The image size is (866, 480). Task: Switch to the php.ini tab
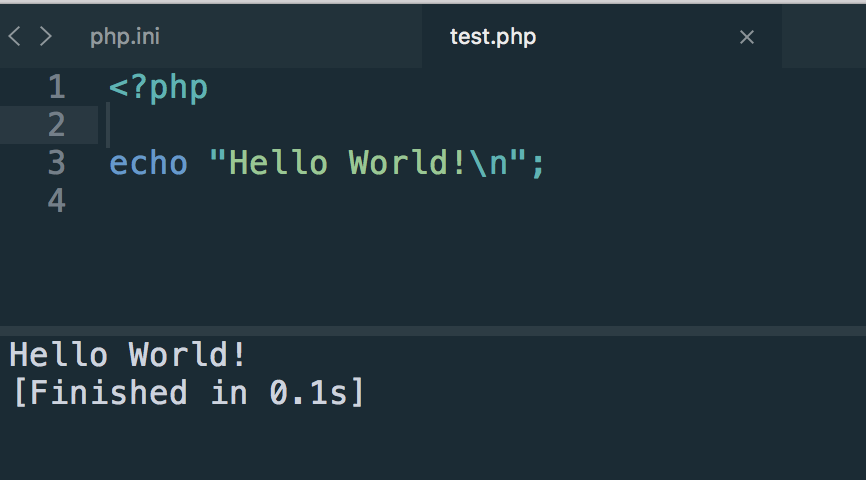125,36
